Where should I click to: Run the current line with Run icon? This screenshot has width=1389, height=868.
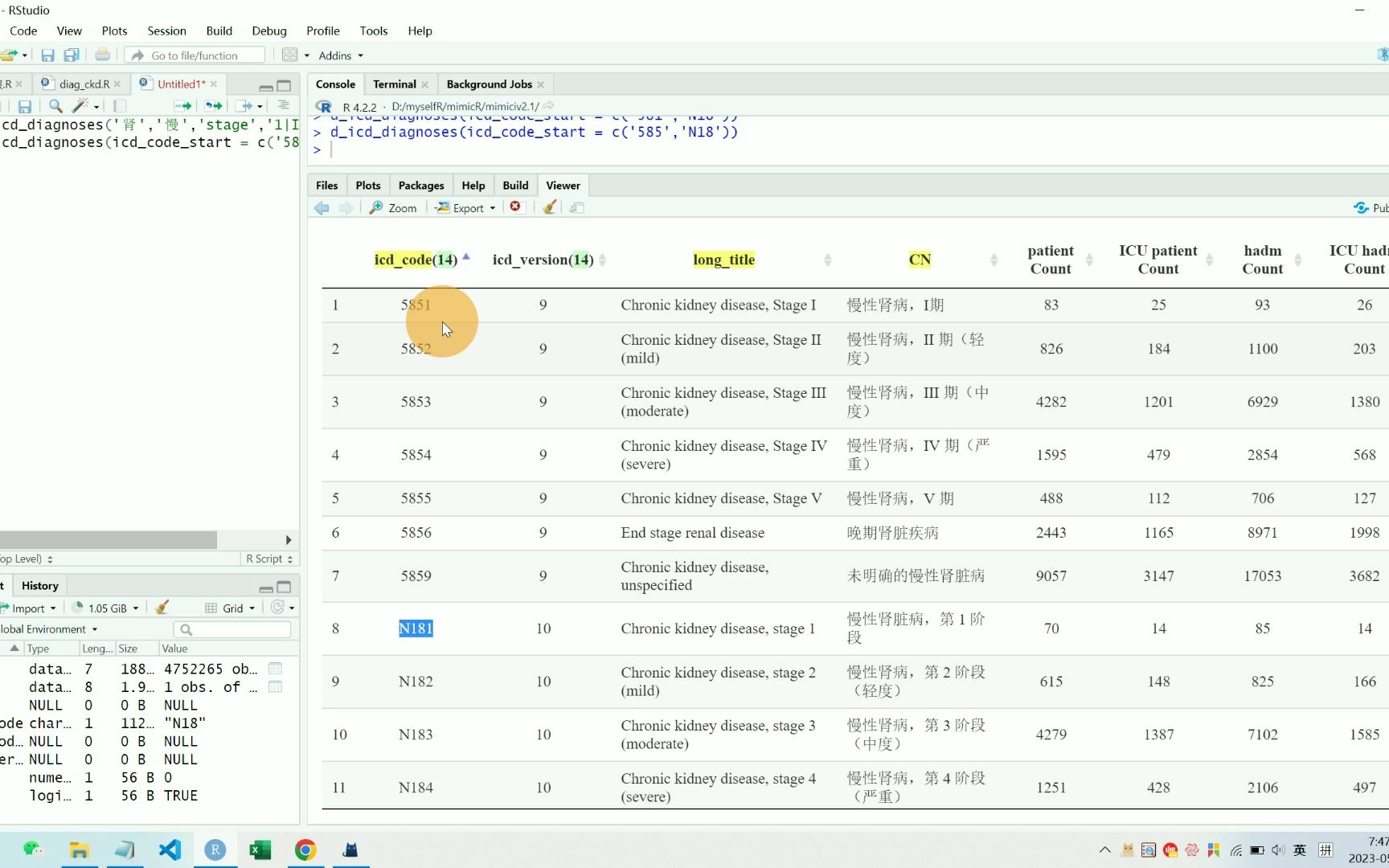point(182,106)
